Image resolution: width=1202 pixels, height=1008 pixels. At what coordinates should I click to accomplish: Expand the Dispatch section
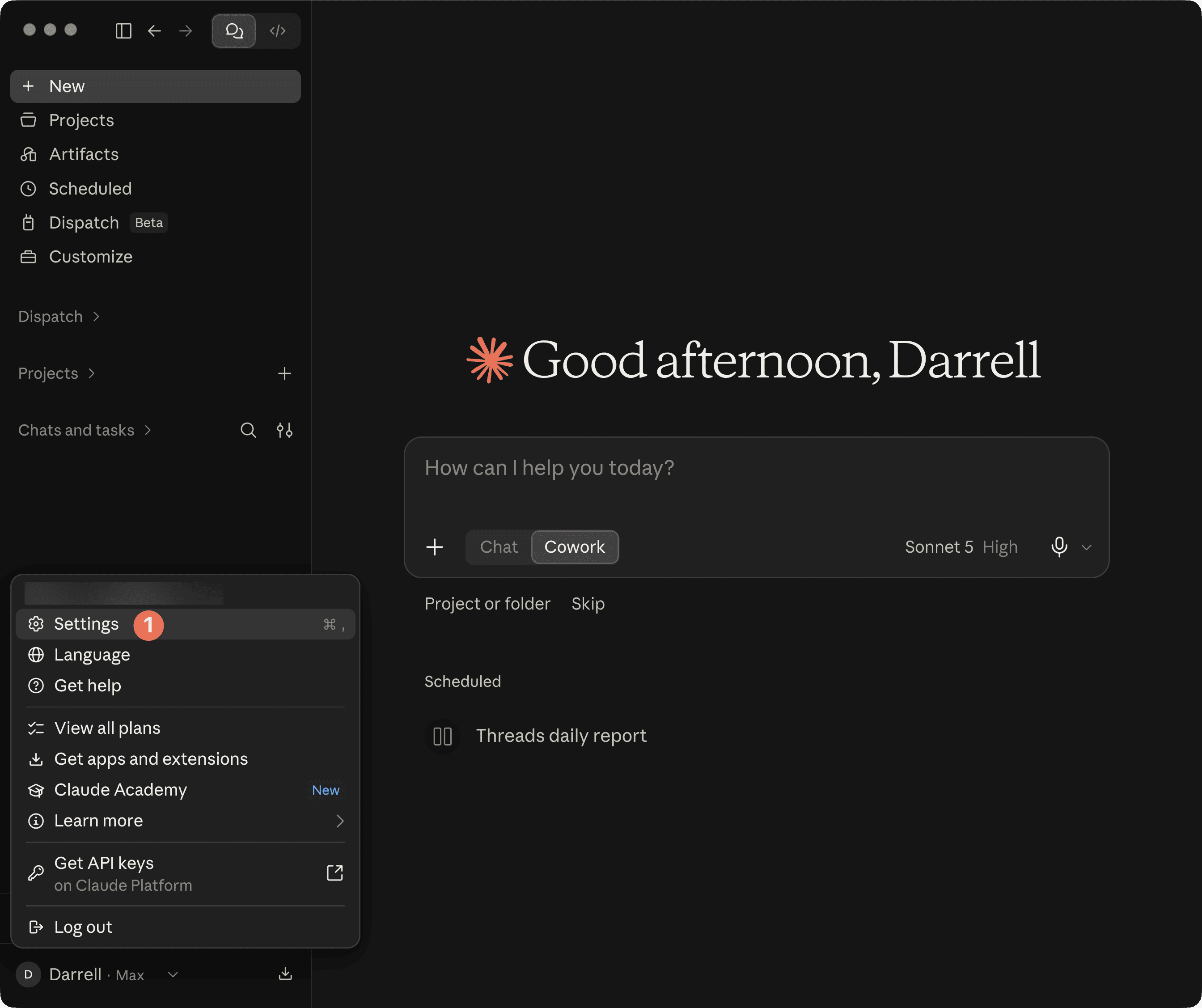coord(59,317)
